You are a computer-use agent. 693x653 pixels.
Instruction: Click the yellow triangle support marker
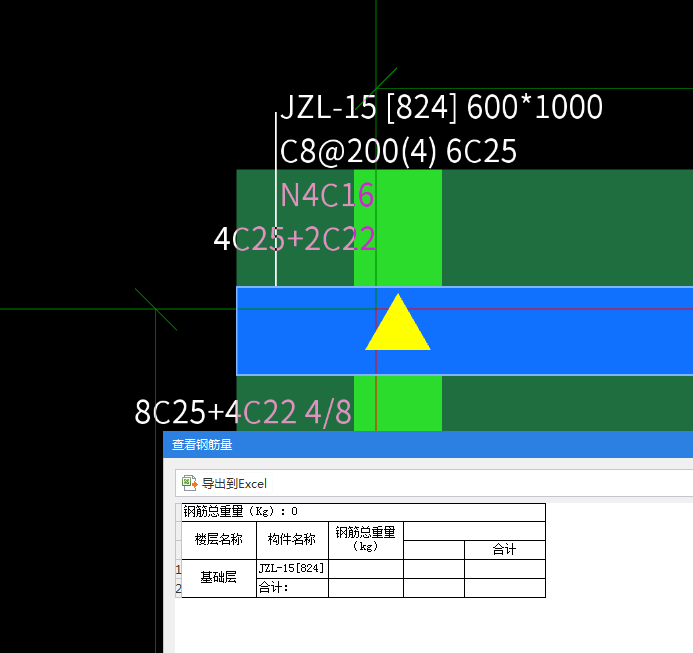(x=398, y=323)
